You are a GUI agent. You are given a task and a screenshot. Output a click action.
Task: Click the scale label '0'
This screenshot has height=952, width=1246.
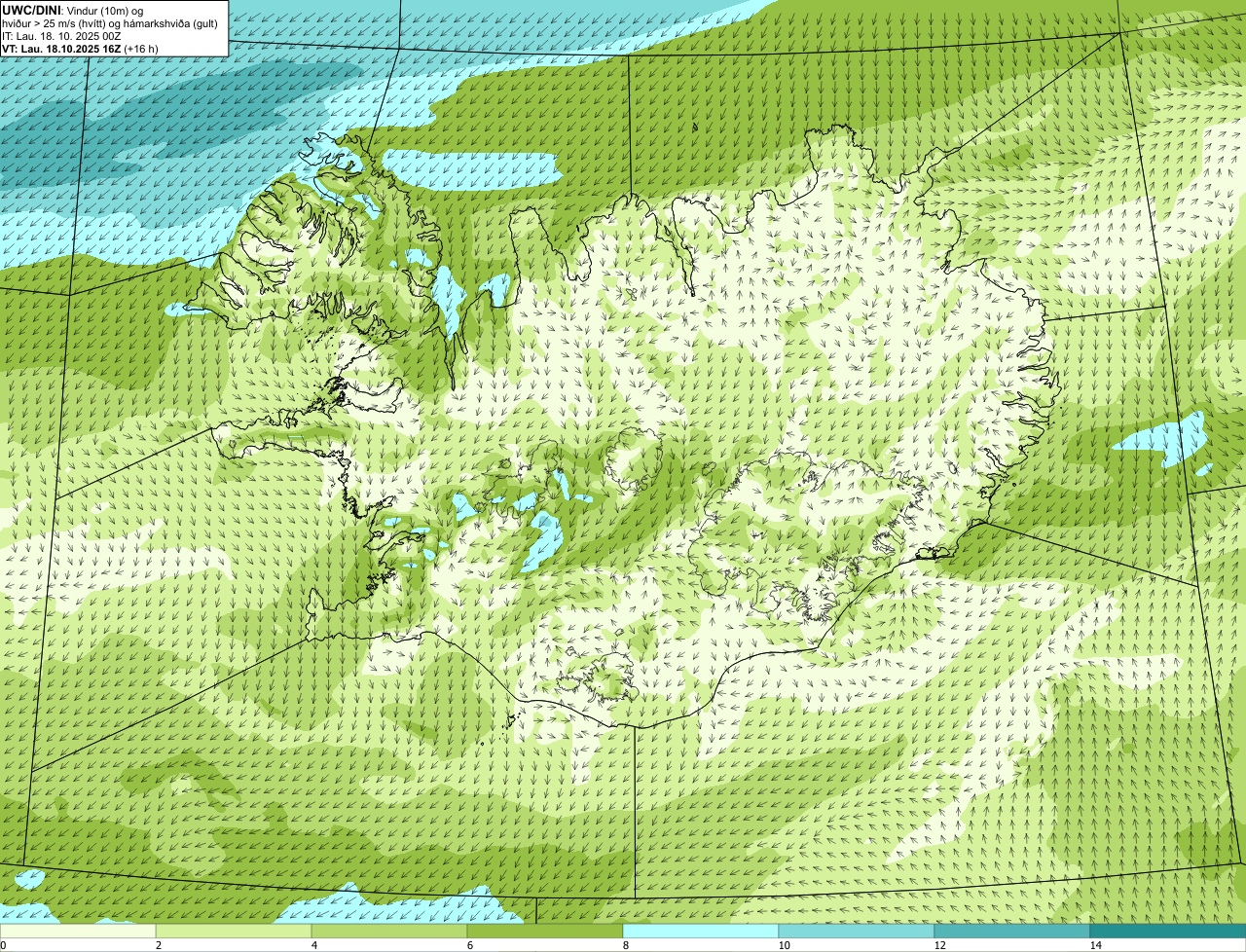point(3,945)
